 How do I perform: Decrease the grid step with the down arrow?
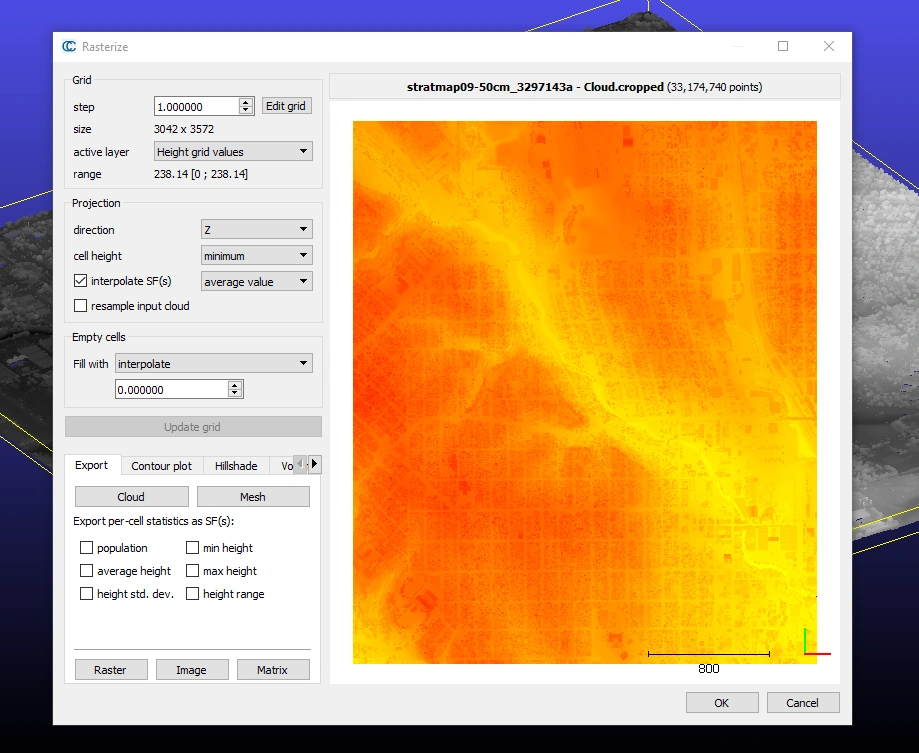pos(246,110)
